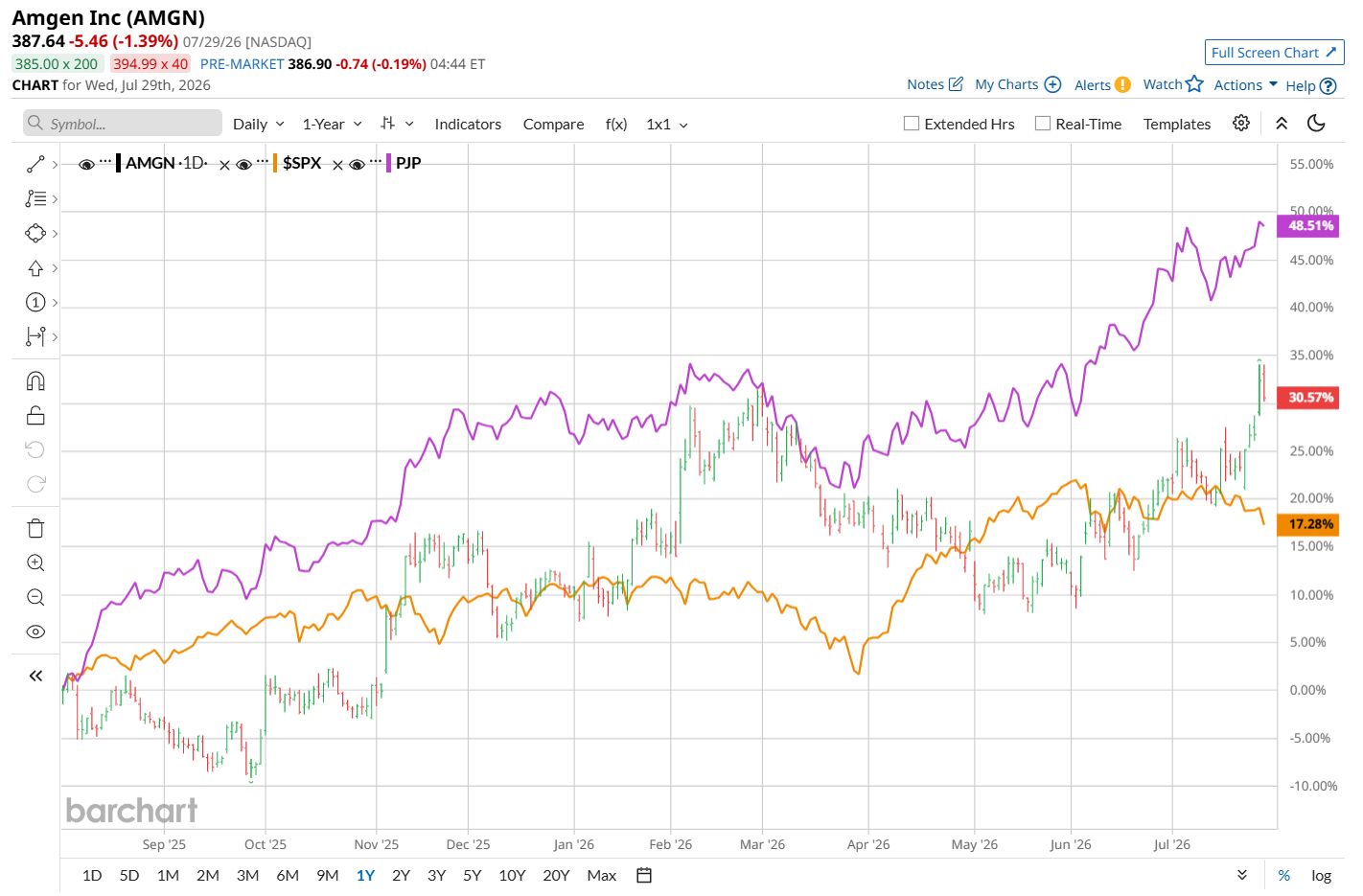
Task: Hide the PJP series with its eye
Action: (357, 165)
